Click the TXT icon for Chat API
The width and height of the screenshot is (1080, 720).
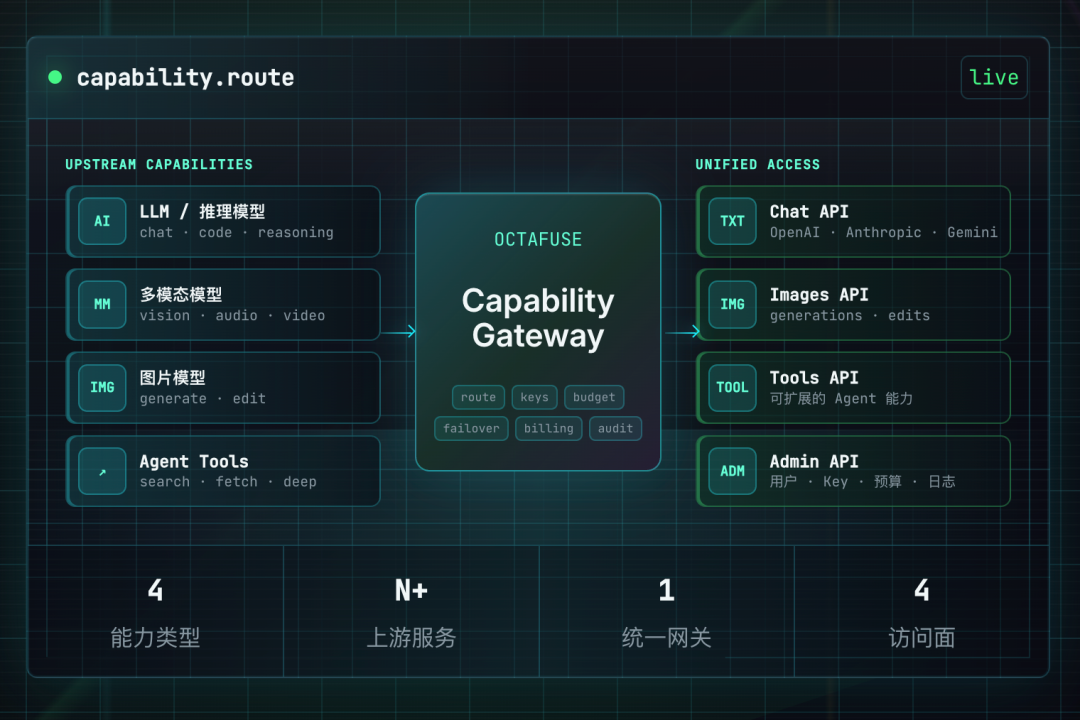tap(732, 221)
